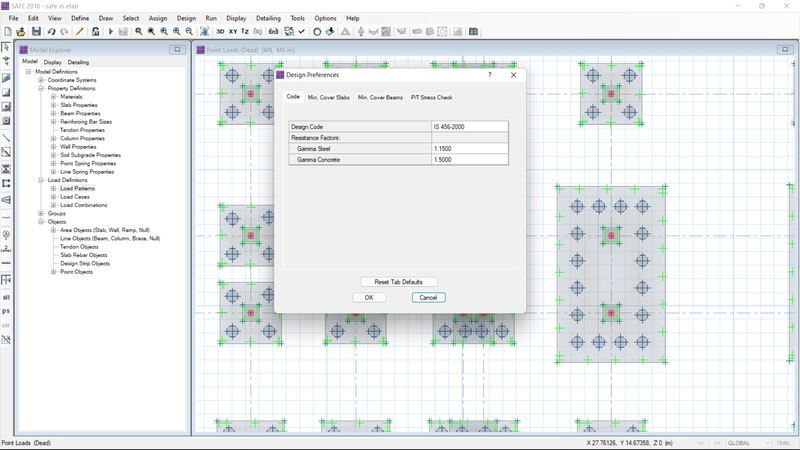800x450 pixels.
Task: Click the Undo toolbar icon
Action: point(51,32)
